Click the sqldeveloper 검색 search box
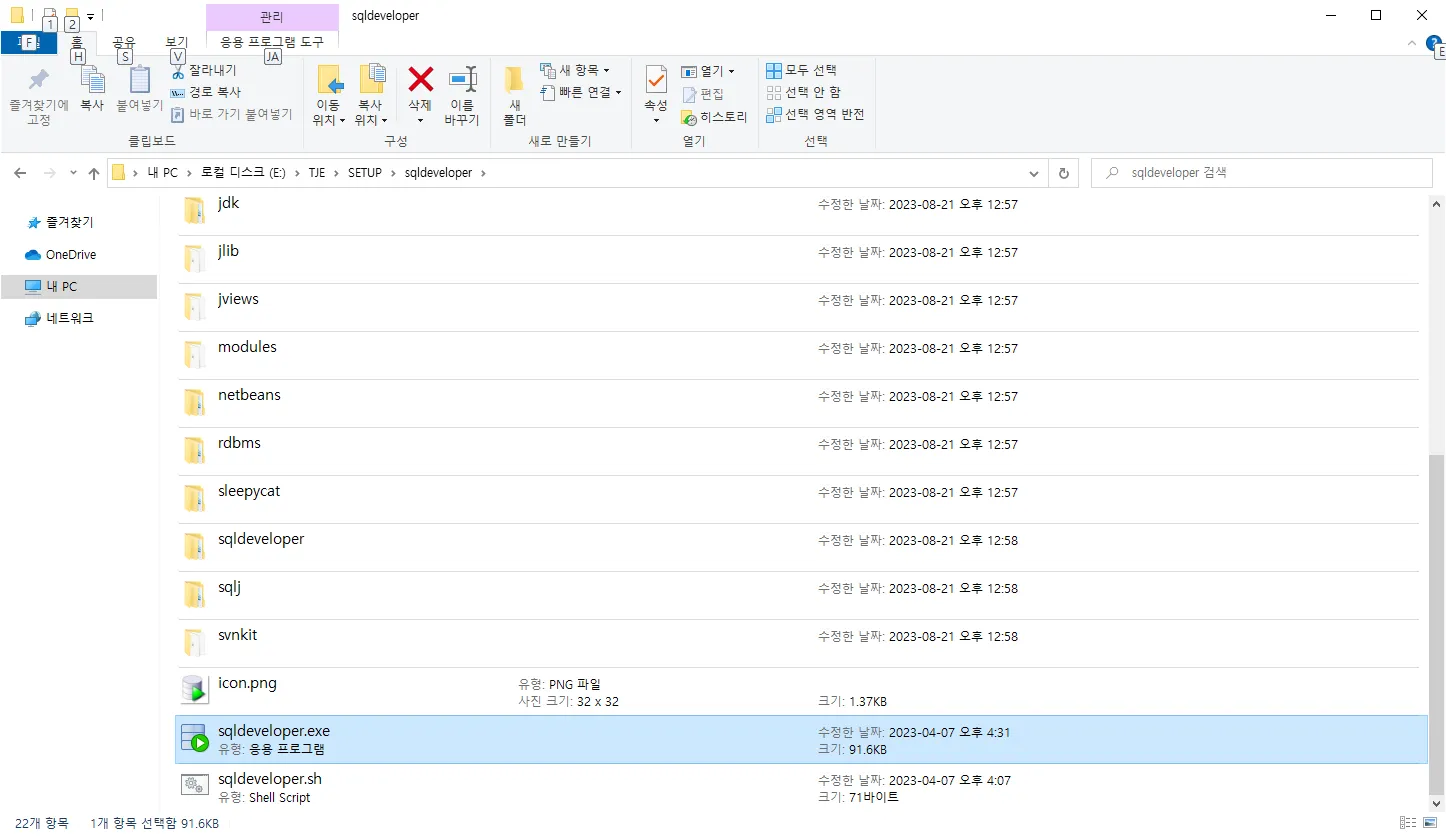 point(1262,173)
